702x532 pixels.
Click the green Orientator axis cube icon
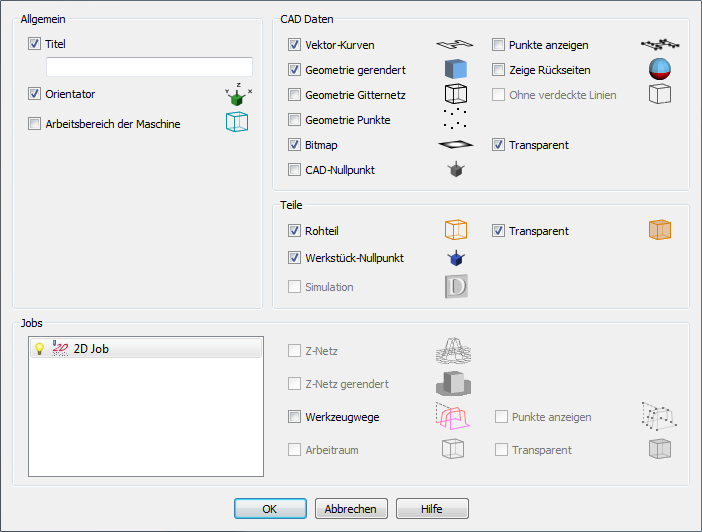[x=238, y=94]
